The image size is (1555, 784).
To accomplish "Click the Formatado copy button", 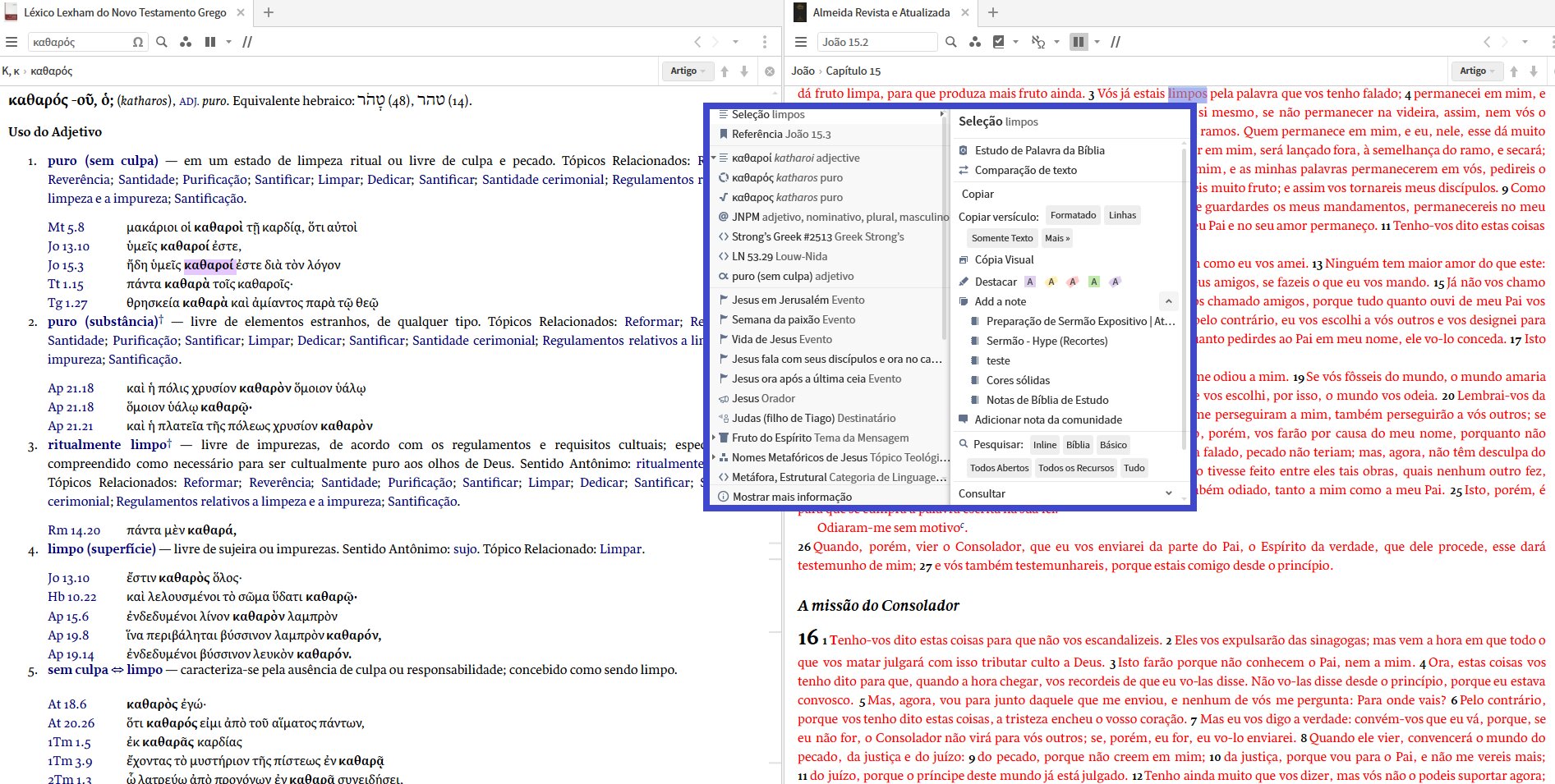I will 1073,215.
